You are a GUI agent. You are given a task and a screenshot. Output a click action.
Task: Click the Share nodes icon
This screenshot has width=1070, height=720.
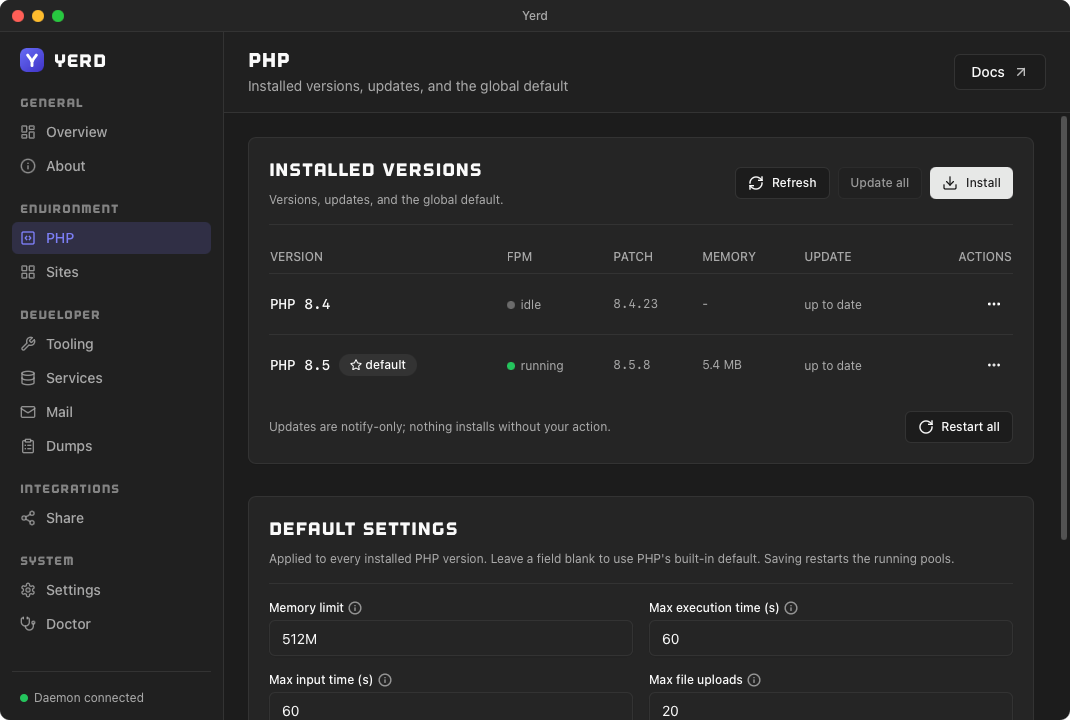(x=28, y=518)
